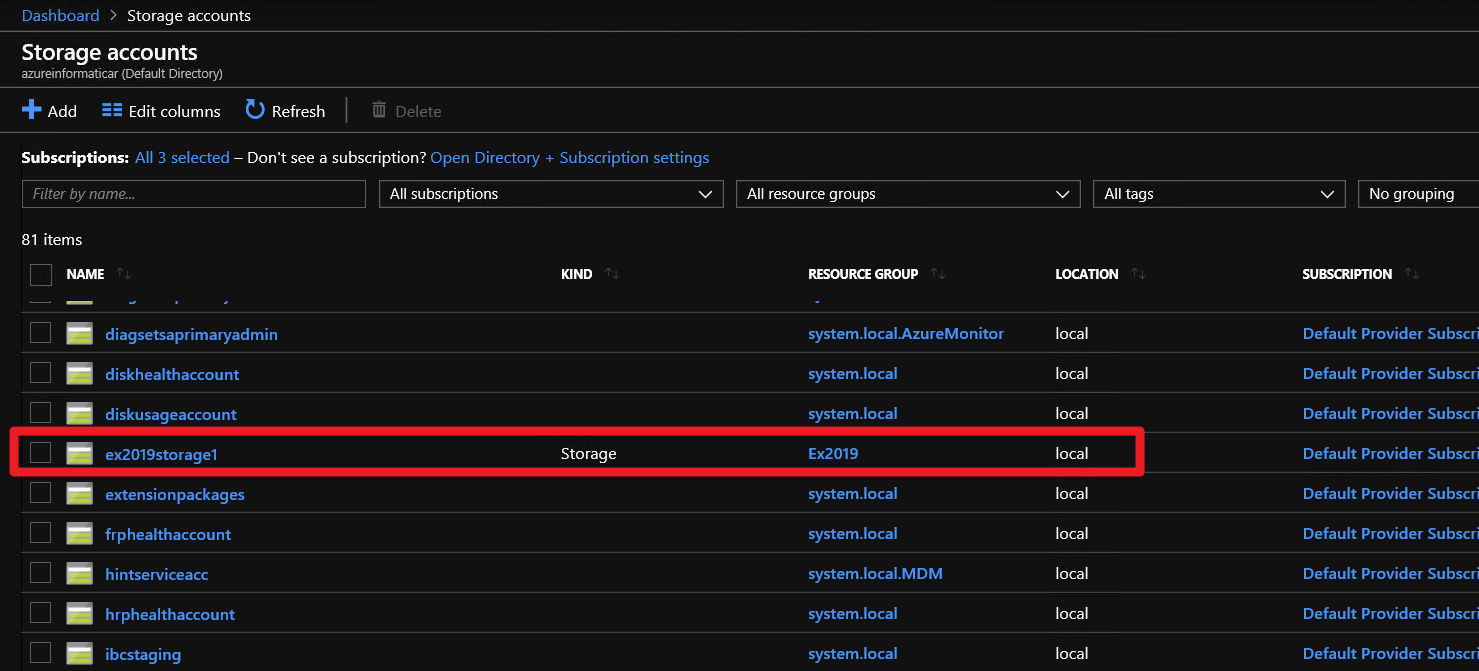Sort by the RESOURCE GROUP column arrows

938,274
